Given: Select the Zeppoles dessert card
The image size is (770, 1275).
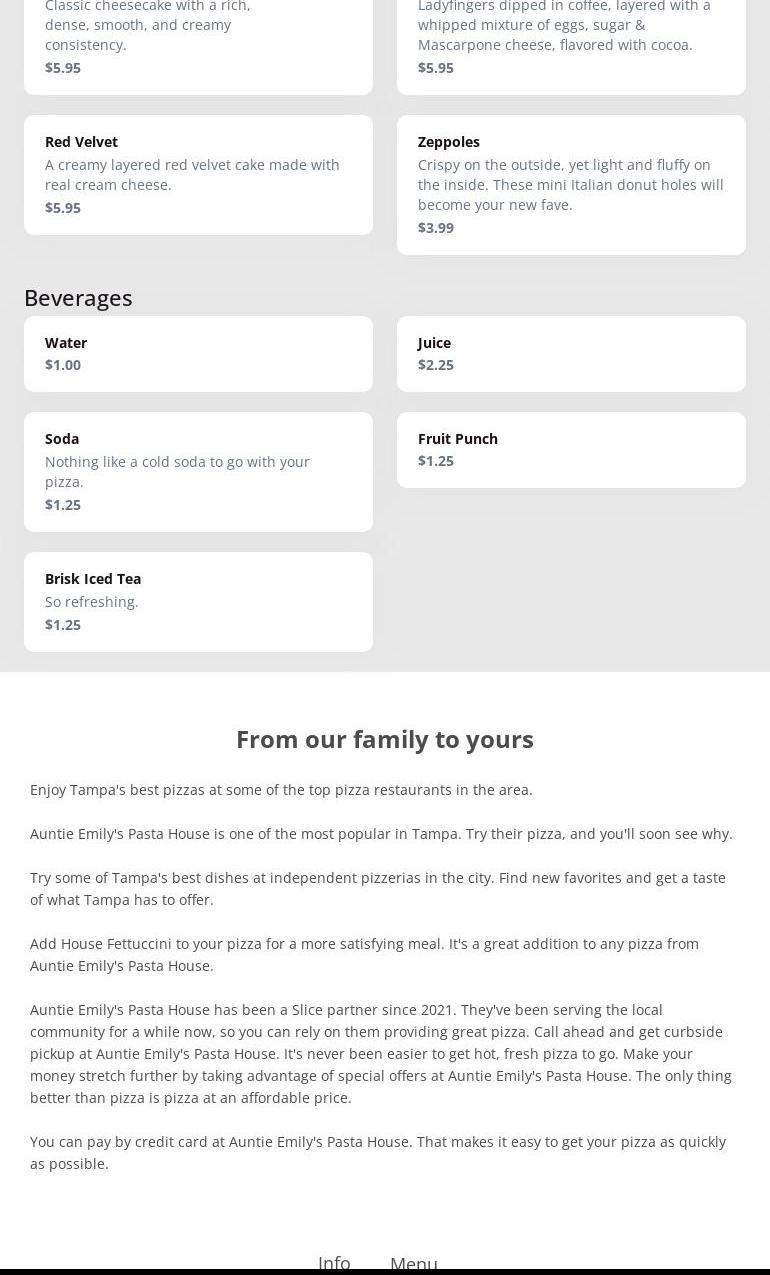Looking at the screenshot, I should 571,184.
